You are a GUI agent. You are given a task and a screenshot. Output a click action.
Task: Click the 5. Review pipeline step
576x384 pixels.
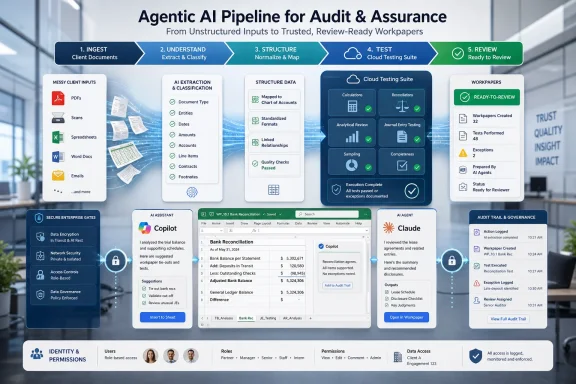[477, 53]
